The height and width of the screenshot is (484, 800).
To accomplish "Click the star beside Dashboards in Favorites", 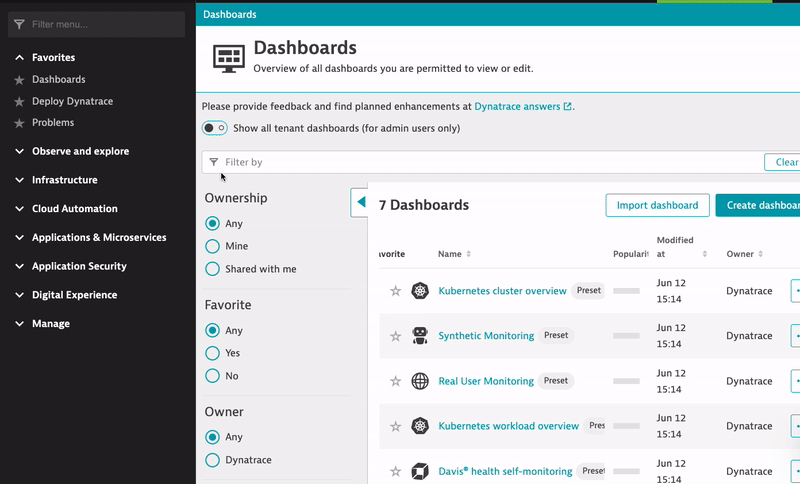I will point(19,80).
